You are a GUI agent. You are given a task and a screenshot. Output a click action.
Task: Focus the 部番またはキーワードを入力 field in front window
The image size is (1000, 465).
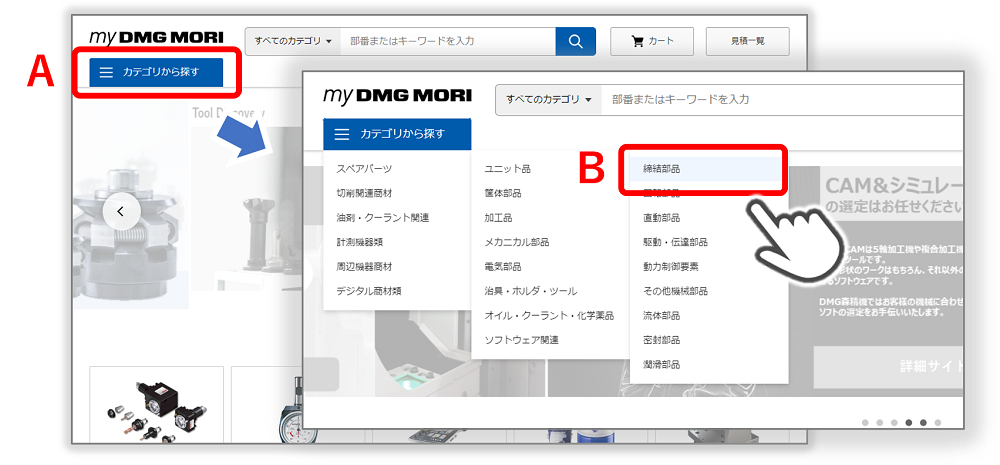pos(781,100)
